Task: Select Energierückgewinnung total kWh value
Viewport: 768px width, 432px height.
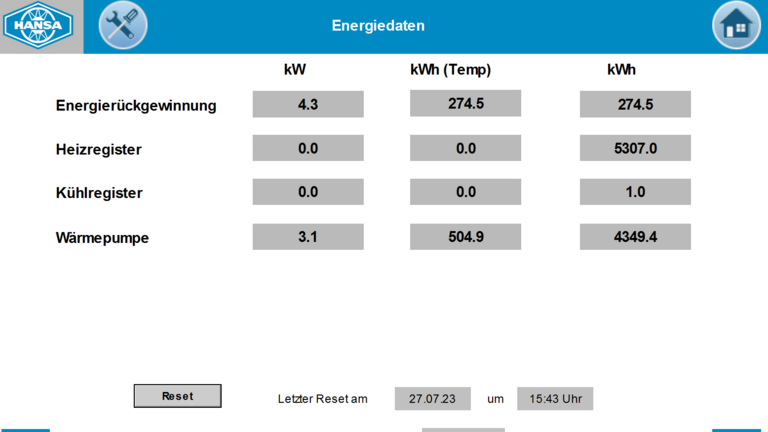Action: point(635,104)
